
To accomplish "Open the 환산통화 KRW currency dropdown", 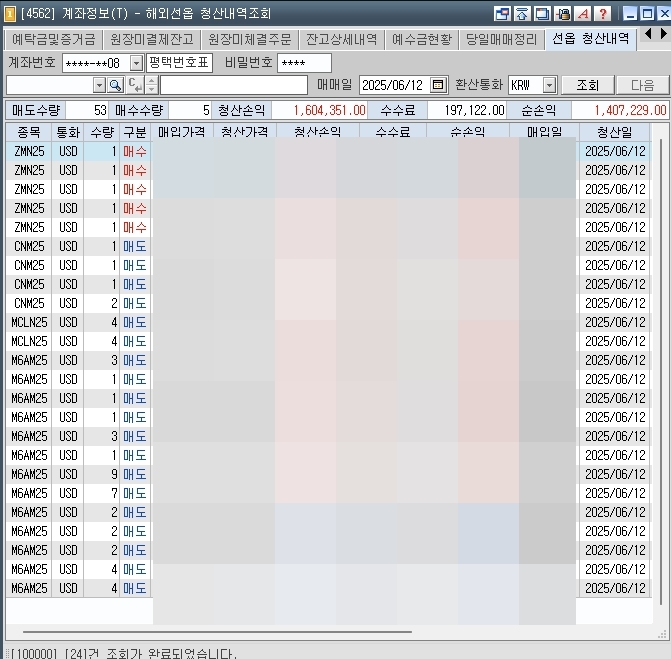I will [x=549, y=85].
